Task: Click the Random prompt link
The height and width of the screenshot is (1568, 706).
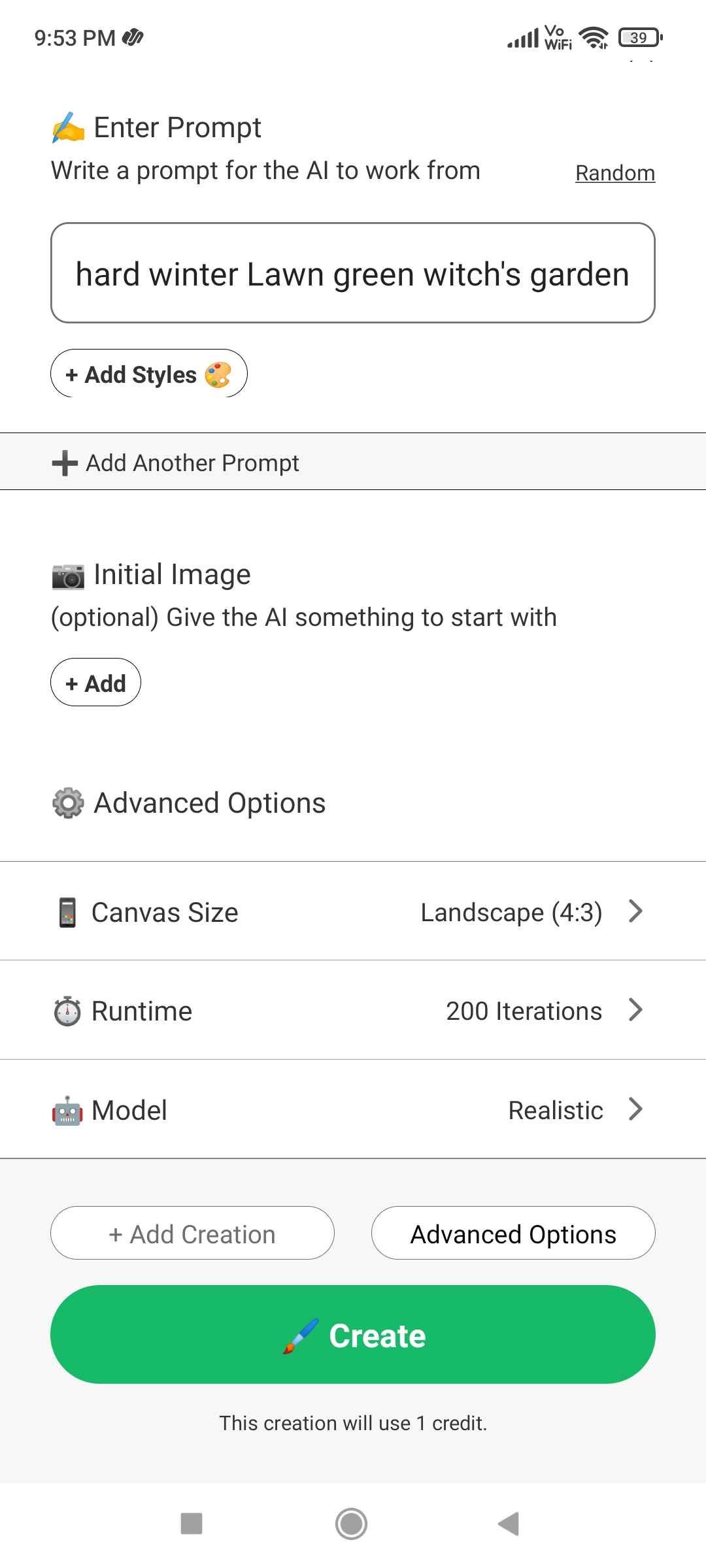Action: click(614, 172)
